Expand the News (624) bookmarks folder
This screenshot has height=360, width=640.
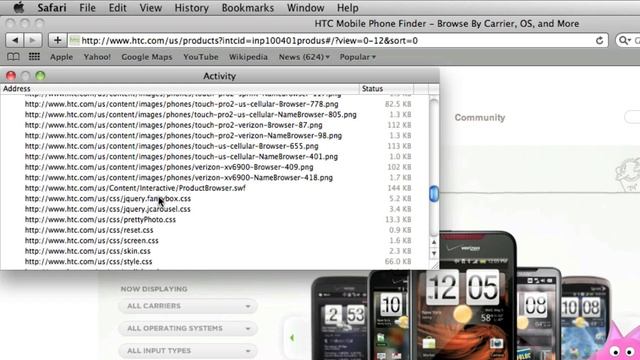pyautogui.click(x=304, y=57)
